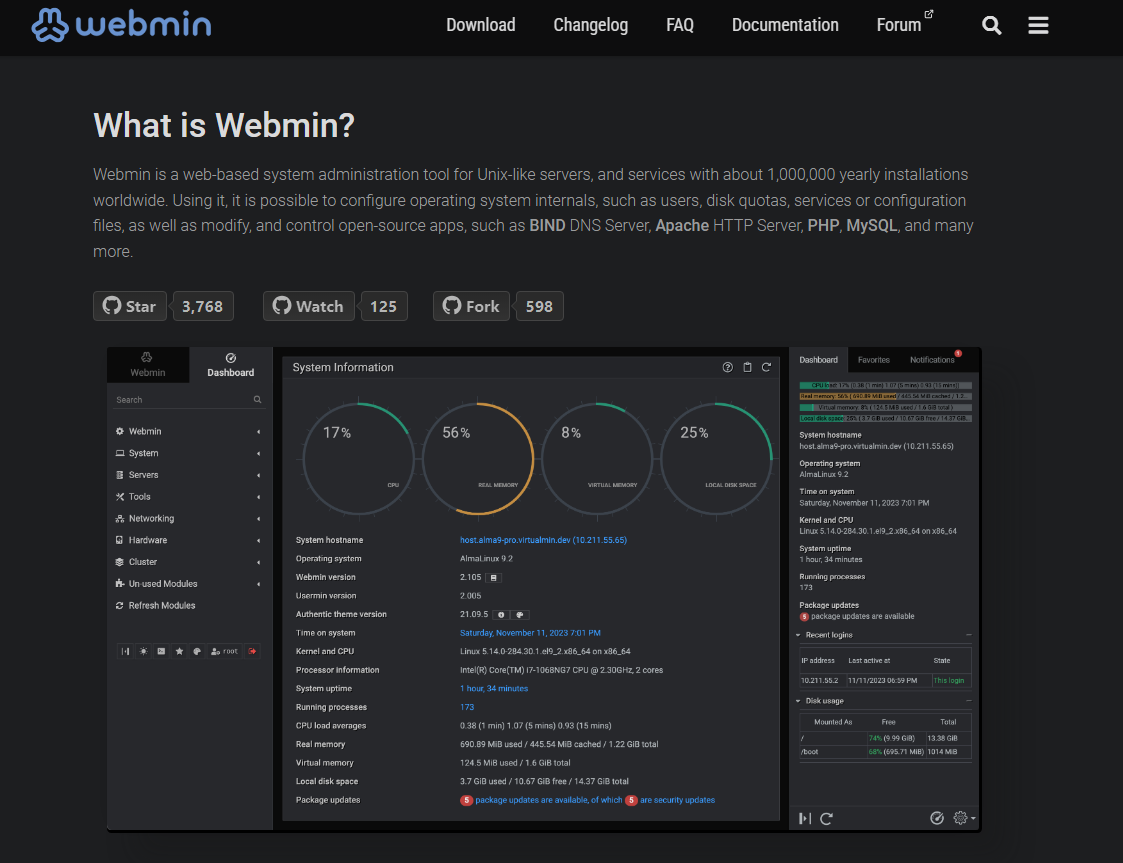
Task: Click the sidebar Search input field
Action: pyautogui.click(x=188, y=400)
